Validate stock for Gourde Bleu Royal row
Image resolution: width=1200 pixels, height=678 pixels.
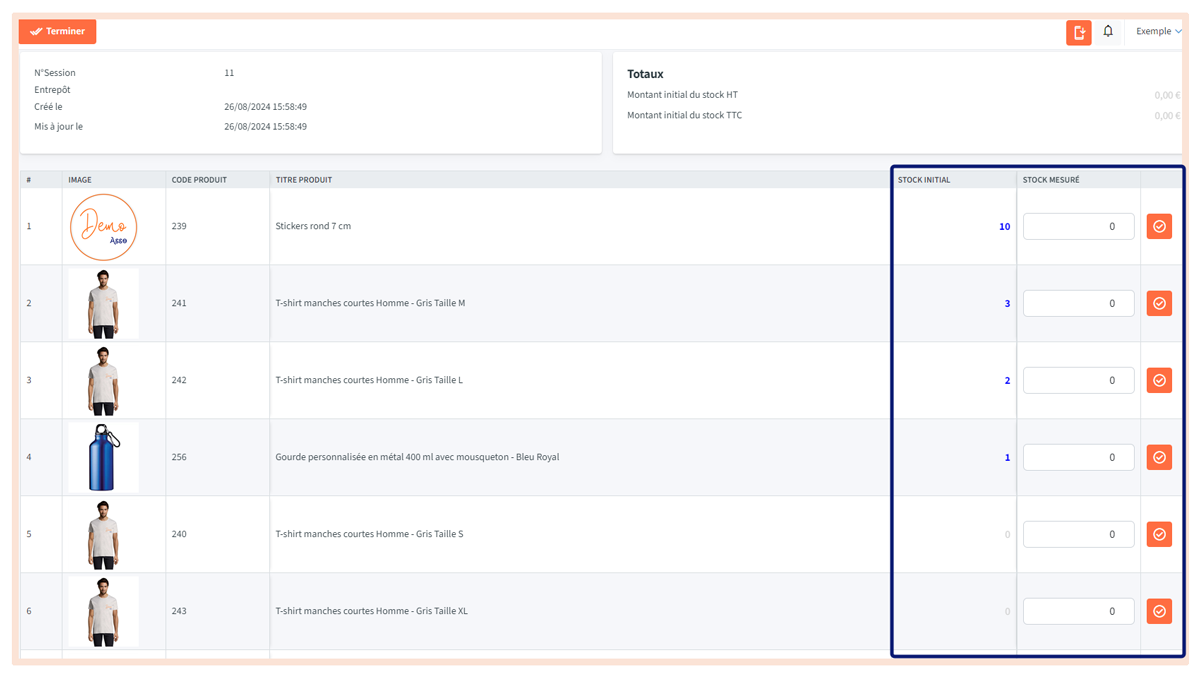coord(1159,458)
